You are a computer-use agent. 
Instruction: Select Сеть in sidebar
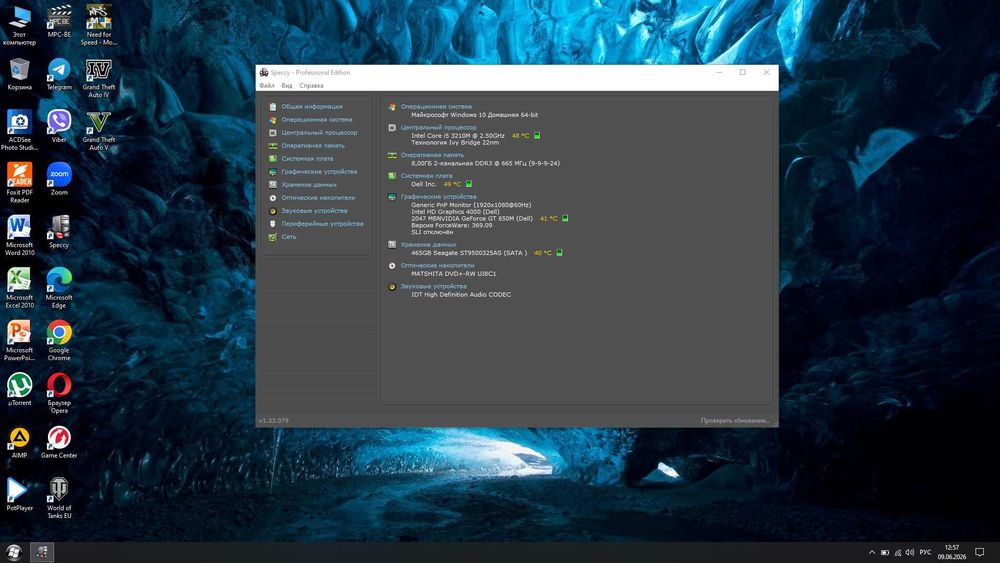[x=289, y=237]
